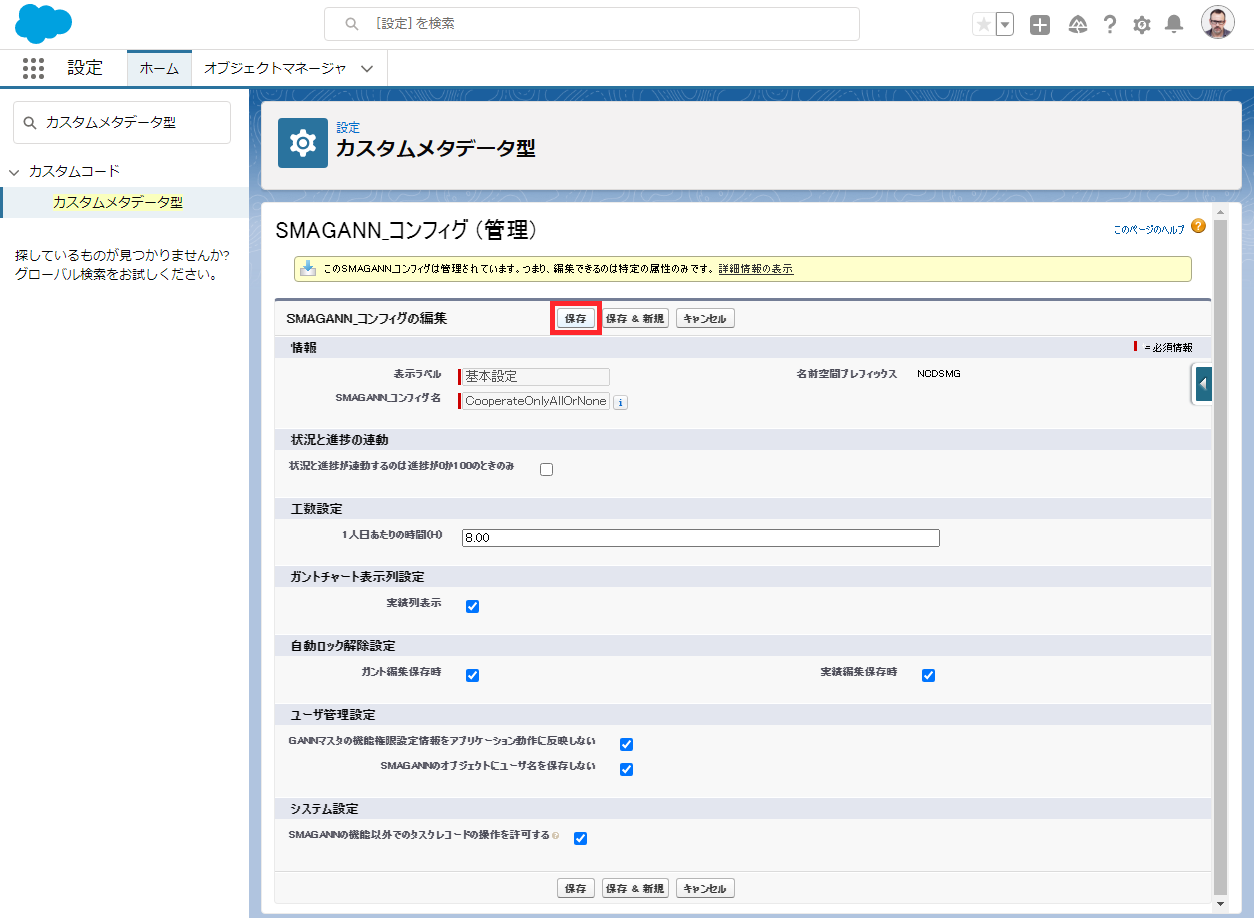Click the 詳細情報の表示 link
Viewport: 1254px width, 918px height.
(x=756, y=269)
